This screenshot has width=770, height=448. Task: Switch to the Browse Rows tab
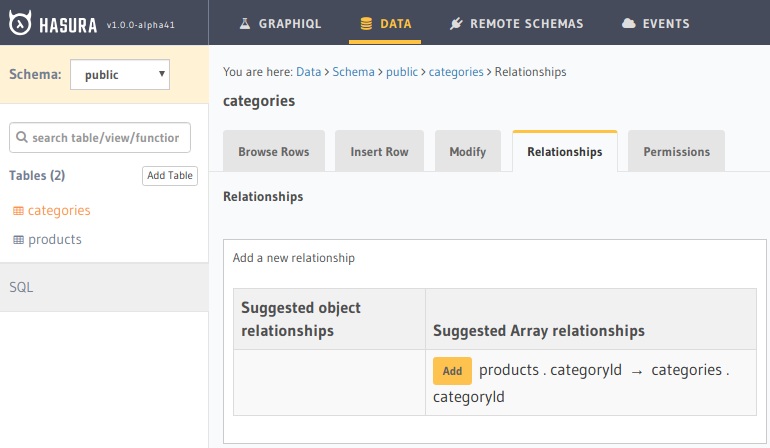(273, 152)
